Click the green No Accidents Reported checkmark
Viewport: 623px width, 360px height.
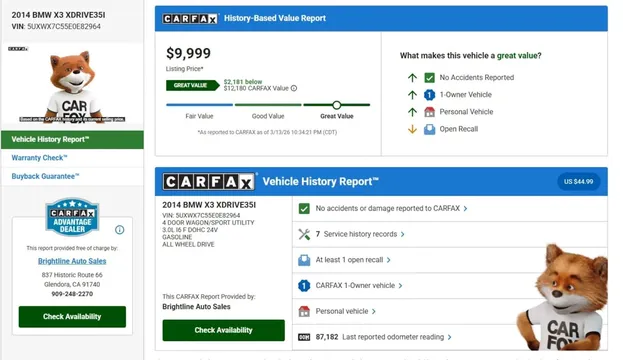point(430,77)
